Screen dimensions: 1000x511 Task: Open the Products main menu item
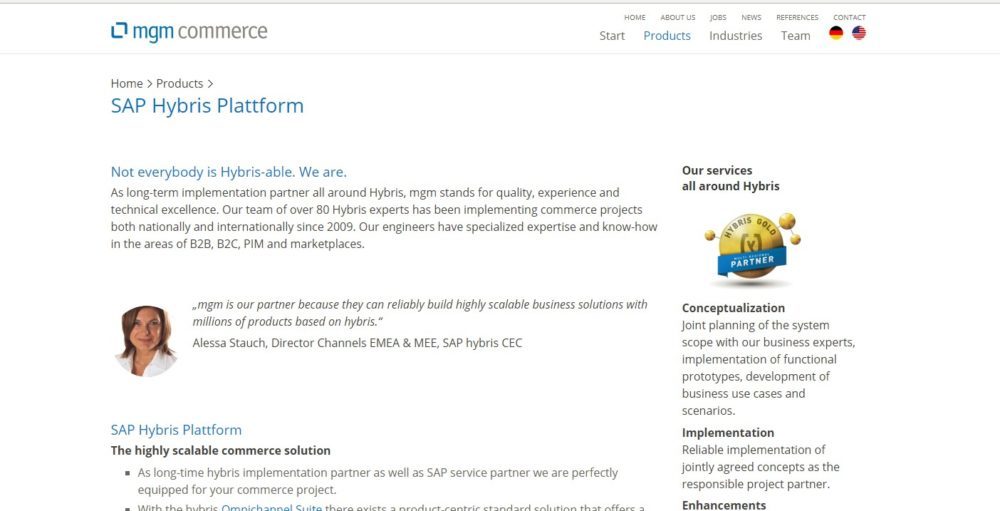click(667, 36)
